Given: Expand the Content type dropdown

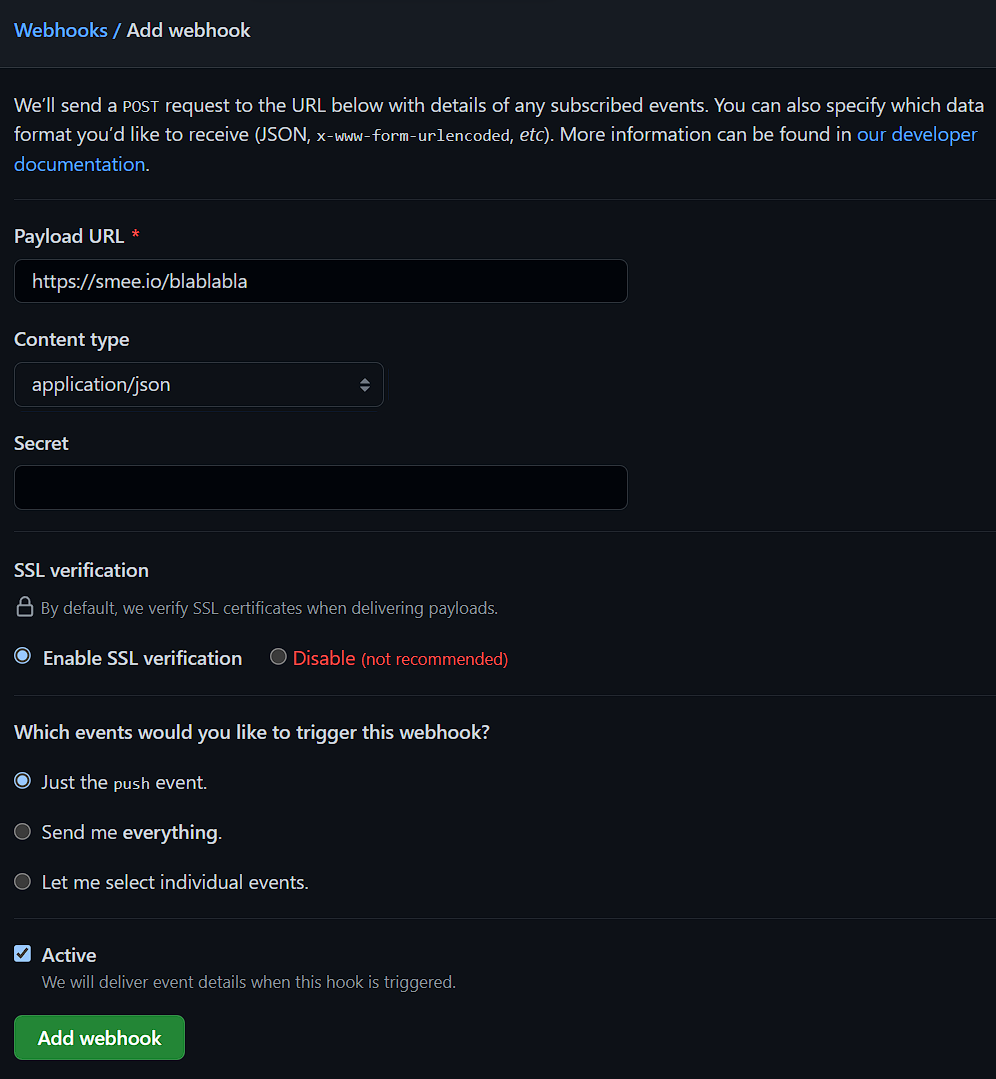Looking at the screenshot, I should pos(199,385).
